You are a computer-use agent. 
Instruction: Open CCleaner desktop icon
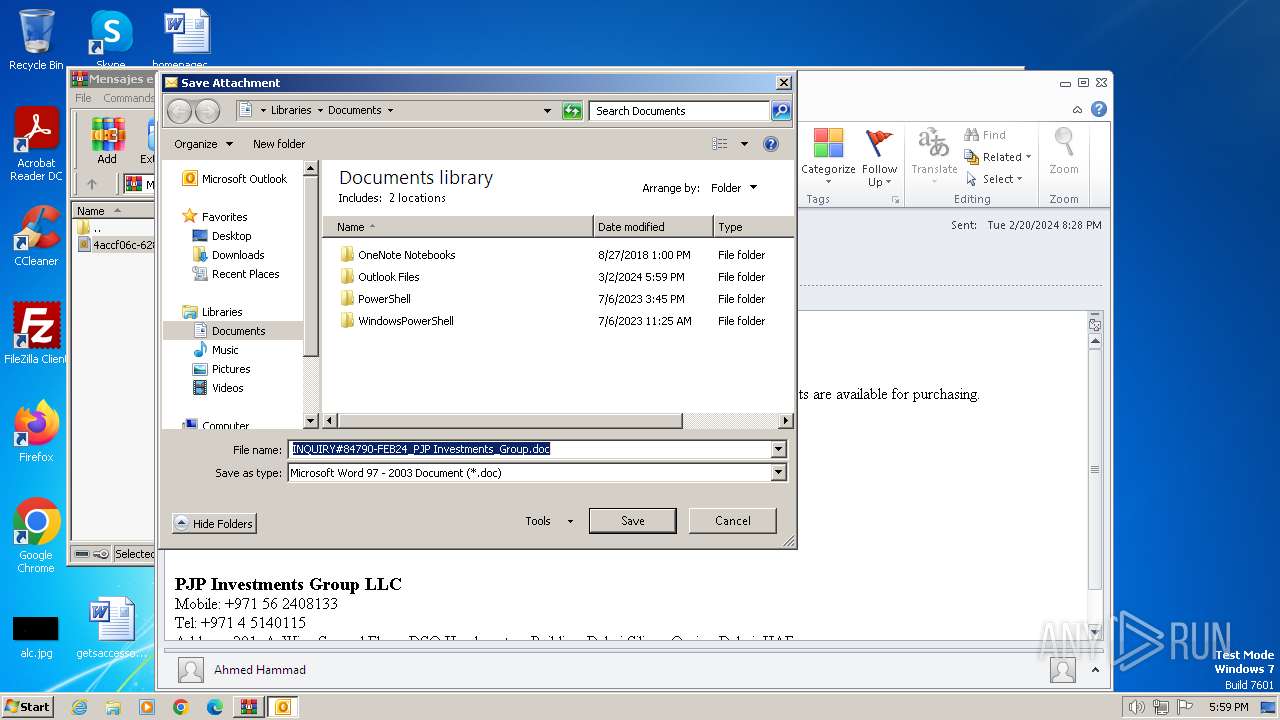[36, 236]
